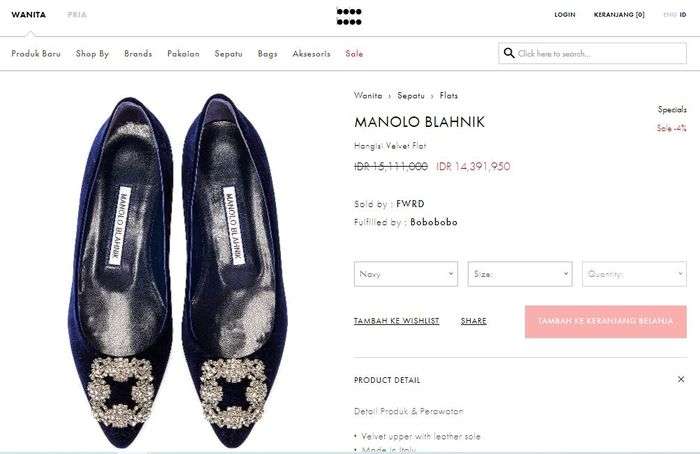Viewport: 700px width, 454px height.
Task: Click the Login link
Action: click(565, 15)
